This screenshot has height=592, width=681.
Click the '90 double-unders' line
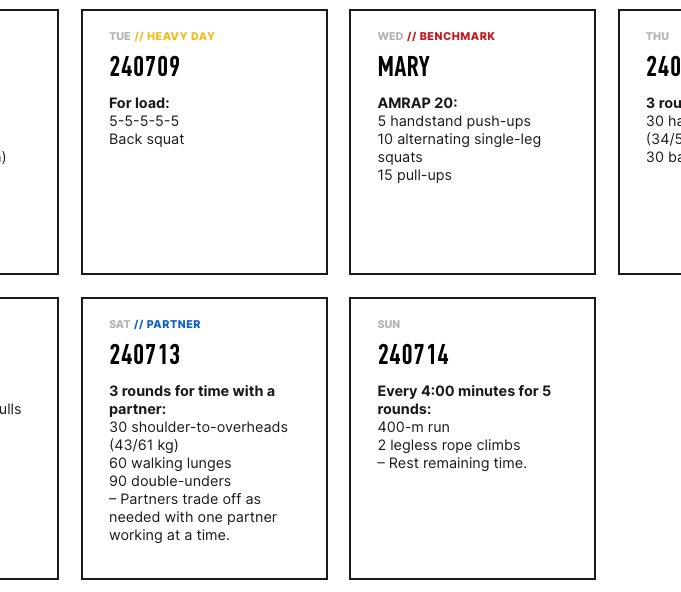(x=170, y=481)
